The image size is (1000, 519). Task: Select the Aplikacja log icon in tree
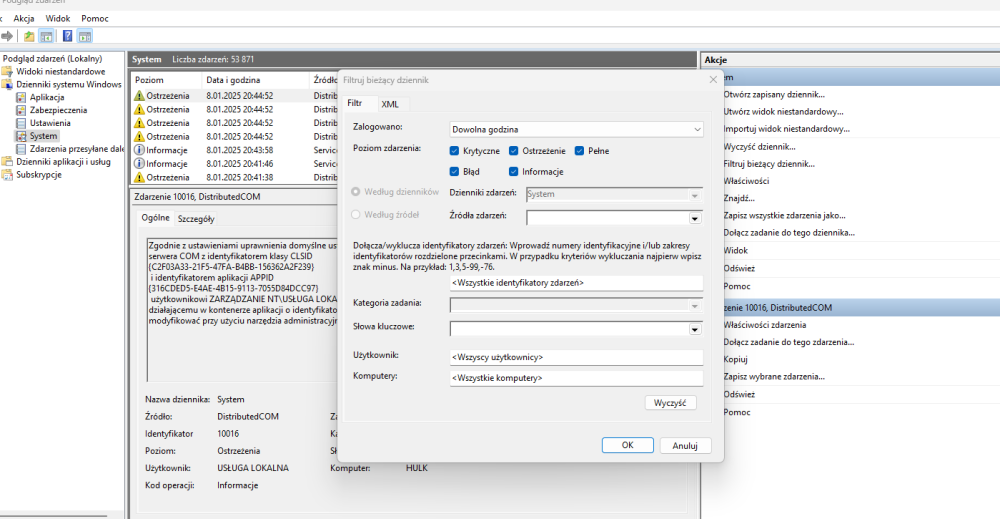[x=21, y=98]
